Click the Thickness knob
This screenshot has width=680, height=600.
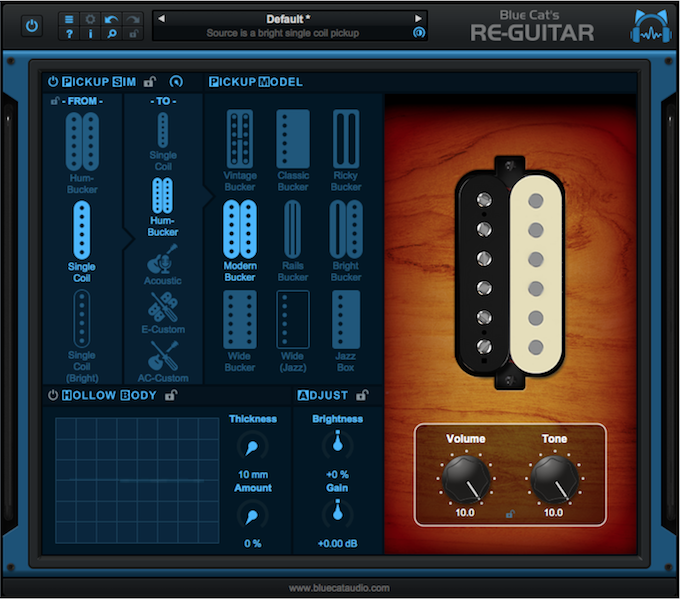pyautogui.click(x=252, y=447)
